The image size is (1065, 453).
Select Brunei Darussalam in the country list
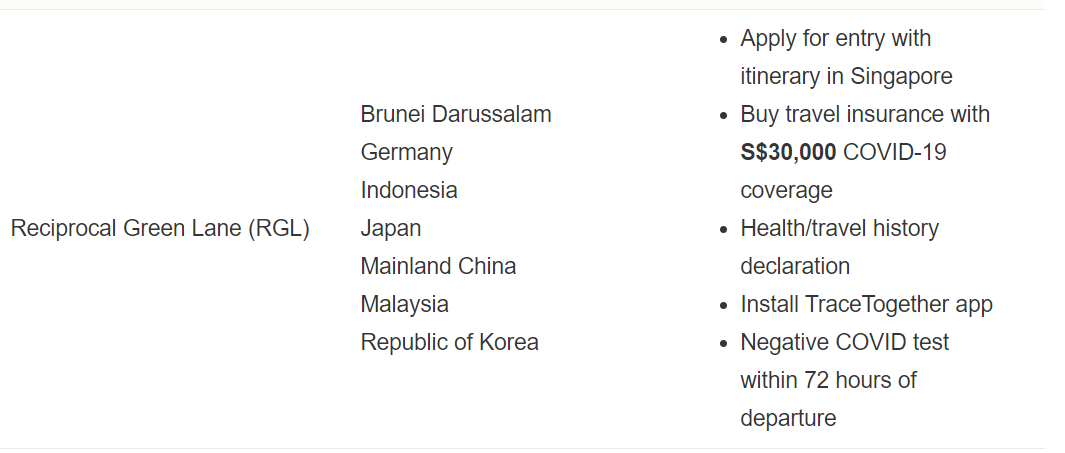pos(456,115)
